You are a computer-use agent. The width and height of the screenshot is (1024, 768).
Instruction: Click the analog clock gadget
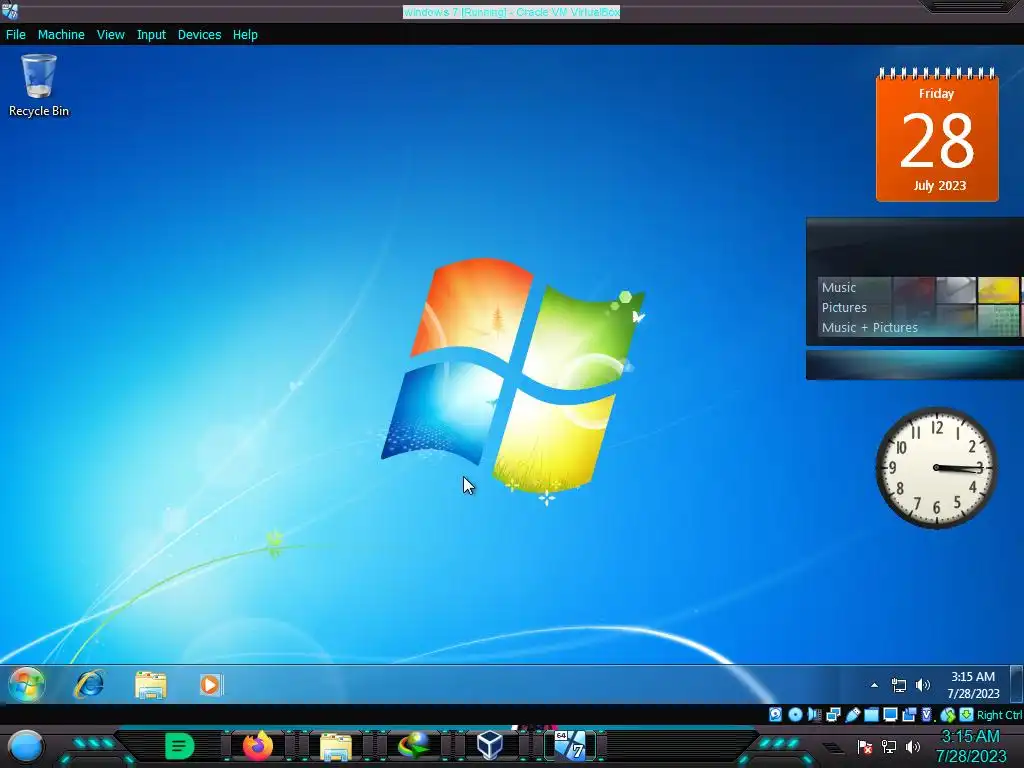[936, 468]
